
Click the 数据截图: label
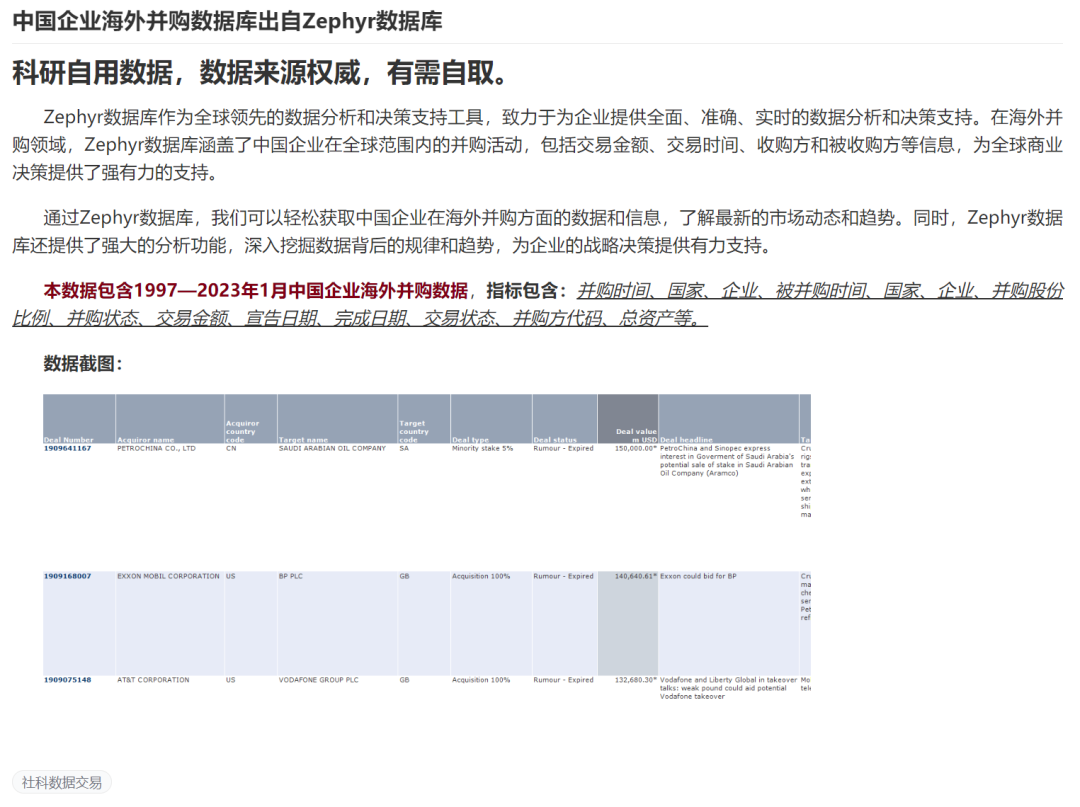(83, 364)
